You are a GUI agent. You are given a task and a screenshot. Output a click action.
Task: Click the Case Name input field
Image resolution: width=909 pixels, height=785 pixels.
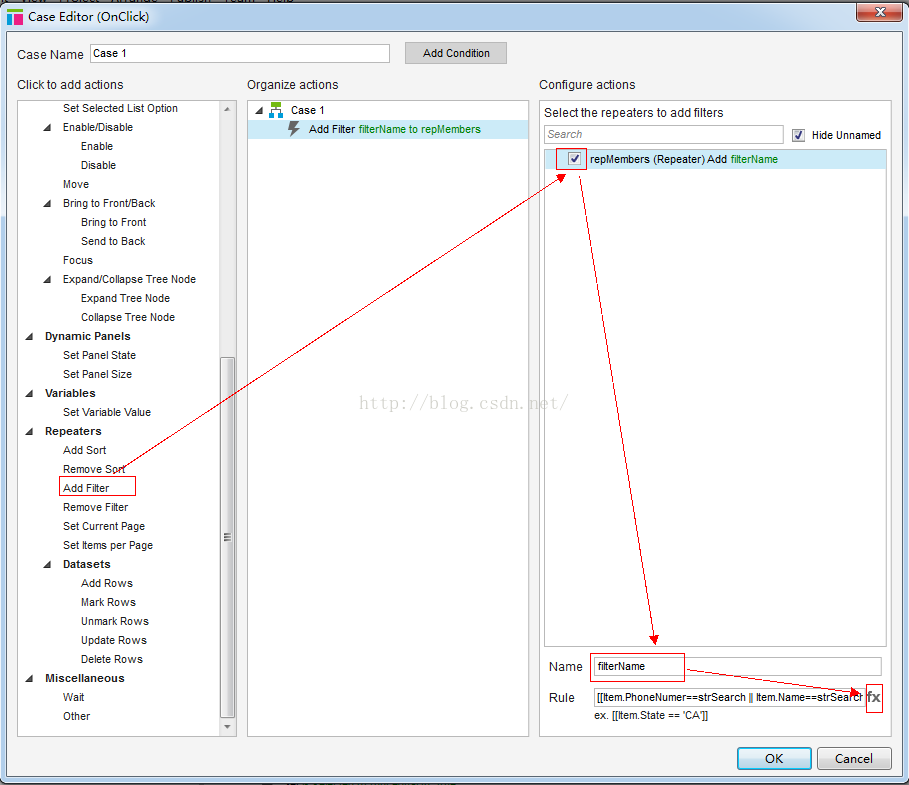coord(240,53)
